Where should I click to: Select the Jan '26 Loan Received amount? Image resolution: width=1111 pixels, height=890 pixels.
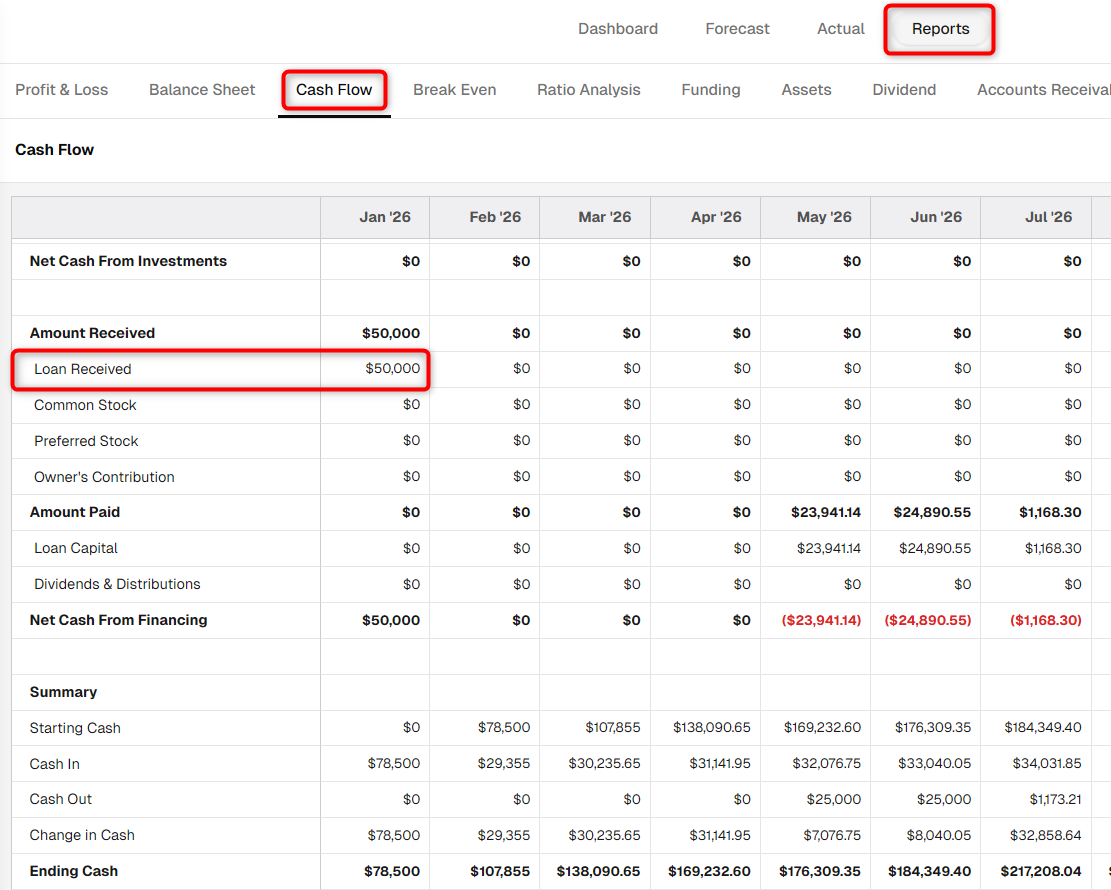pyautogui.click(x=393, y=368)
